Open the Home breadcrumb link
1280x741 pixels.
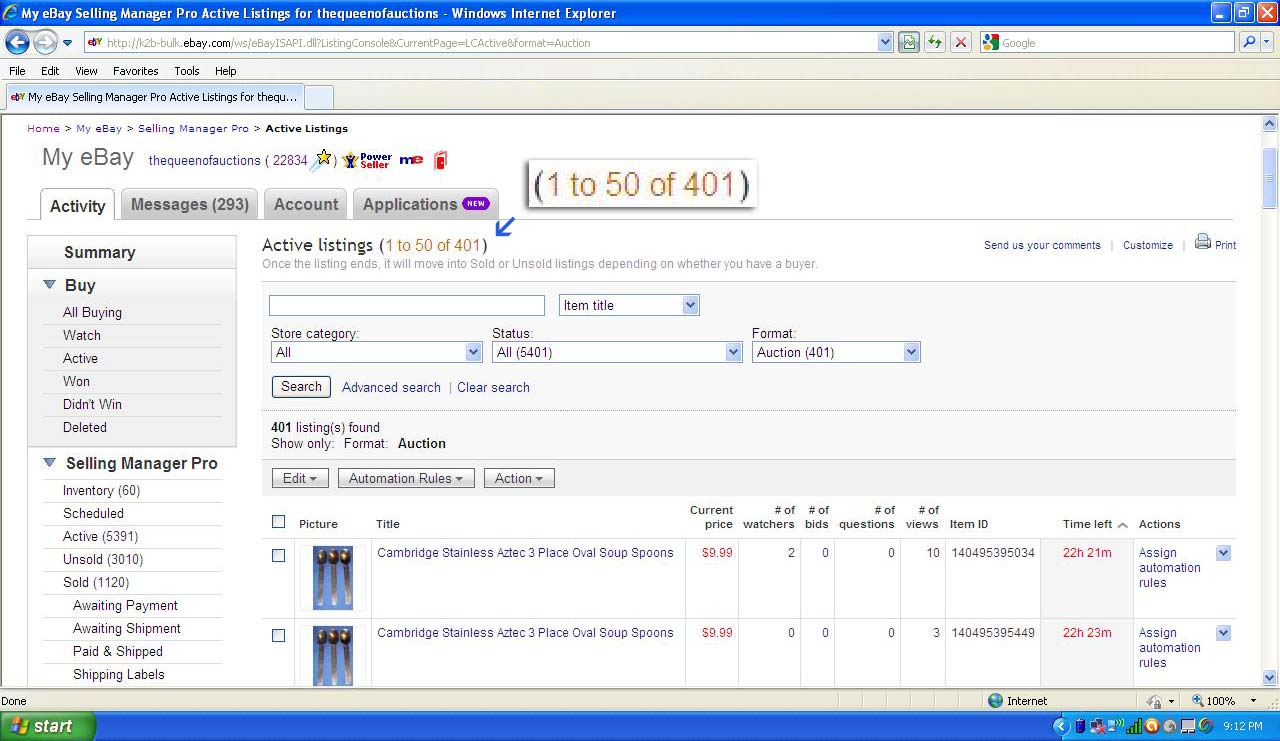[43, 128]
